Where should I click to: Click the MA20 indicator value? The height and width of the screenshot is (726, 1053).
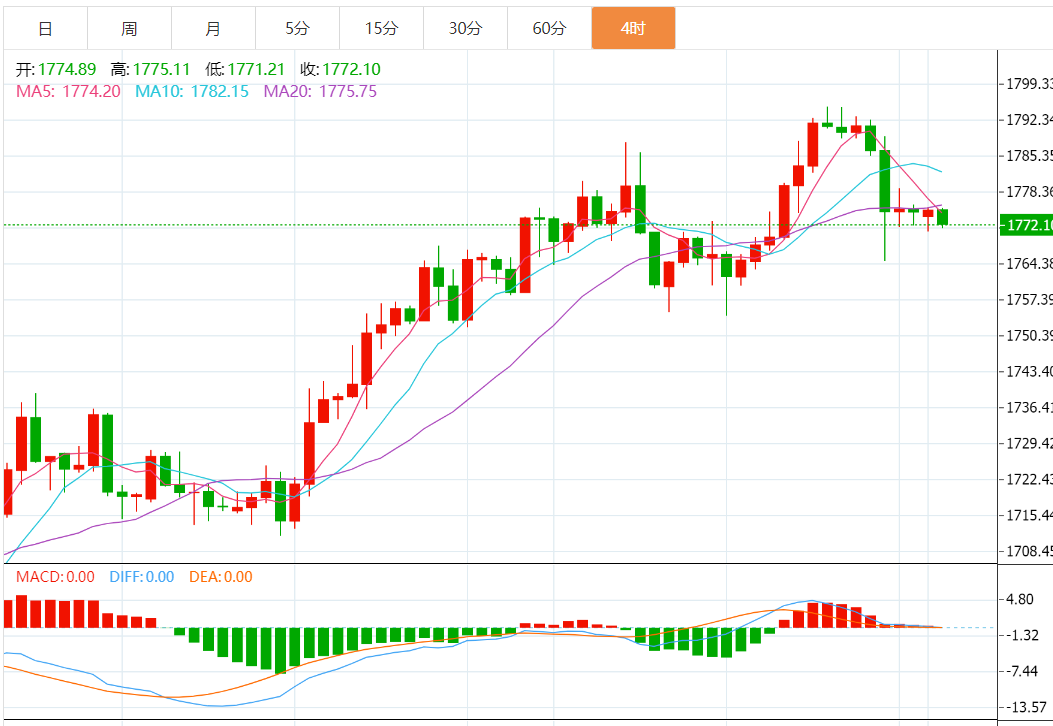click(x=320, y=91)
